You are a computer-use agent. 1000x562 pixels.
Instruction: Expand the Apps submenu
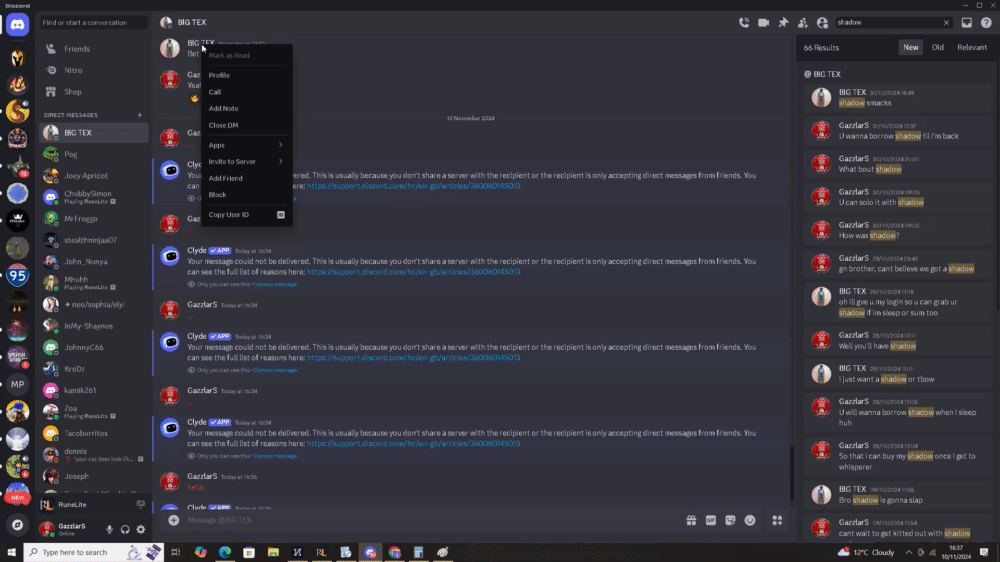[x=246, y=145]
